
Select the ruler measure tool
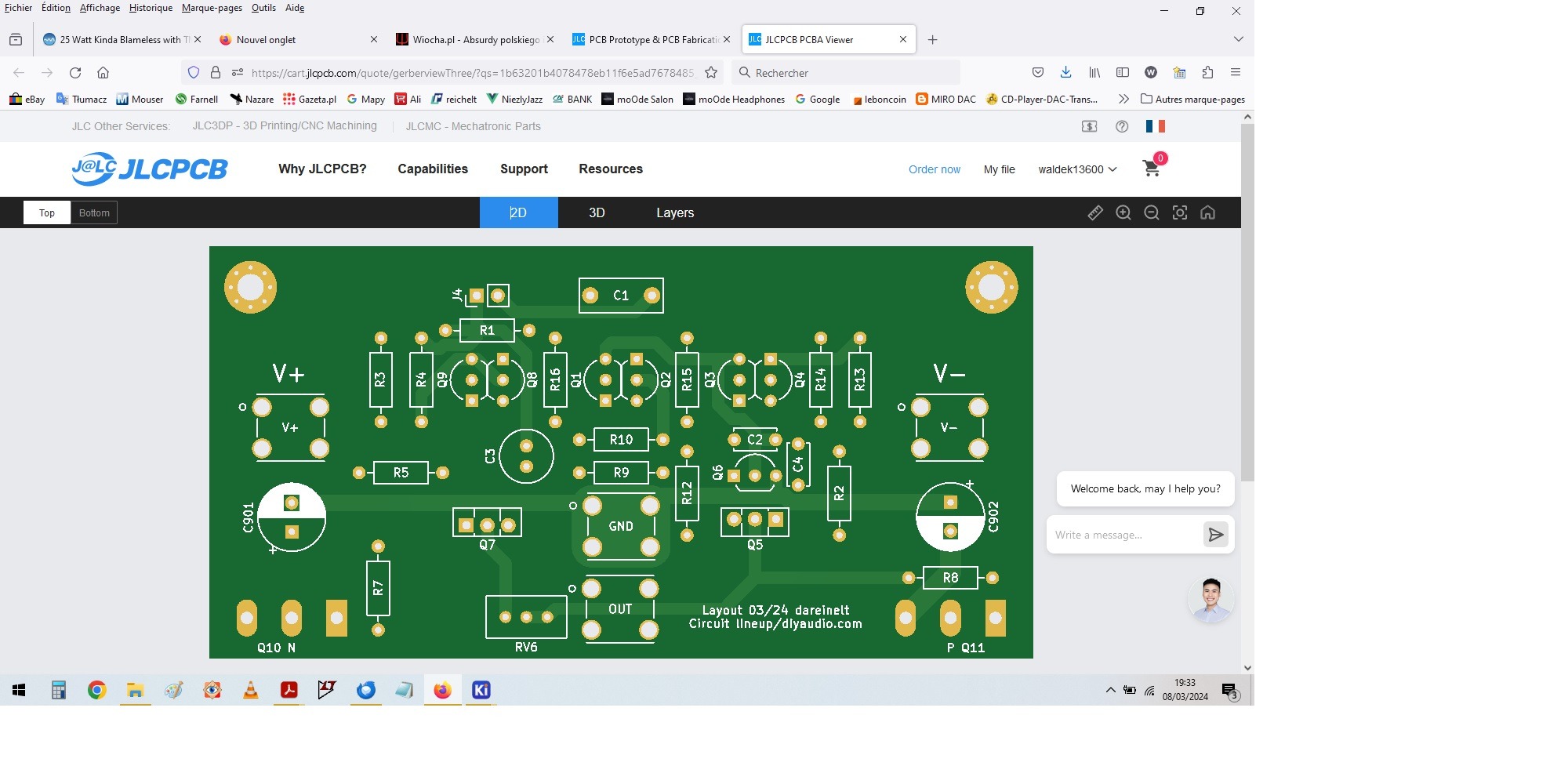point(1095,212)
